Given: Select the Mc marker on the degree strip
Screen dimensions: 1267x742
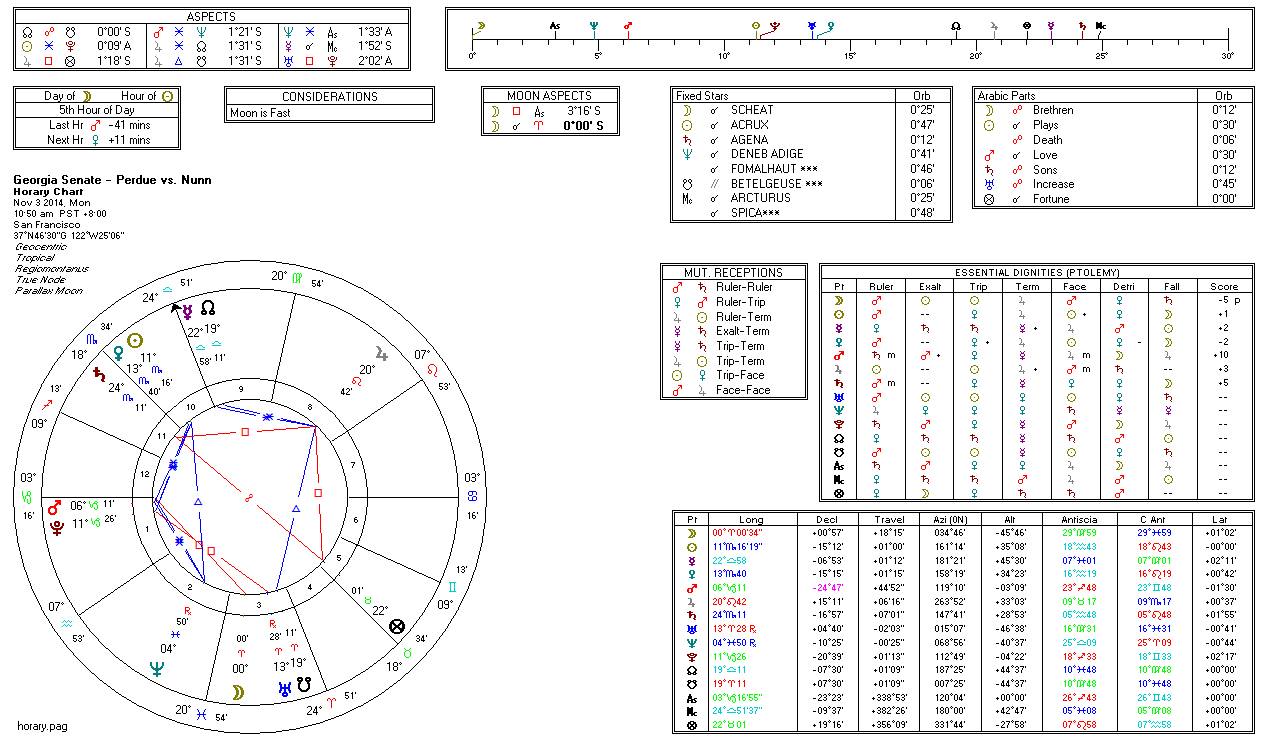Looking at the screenshot, I should tap(1101, 25).
